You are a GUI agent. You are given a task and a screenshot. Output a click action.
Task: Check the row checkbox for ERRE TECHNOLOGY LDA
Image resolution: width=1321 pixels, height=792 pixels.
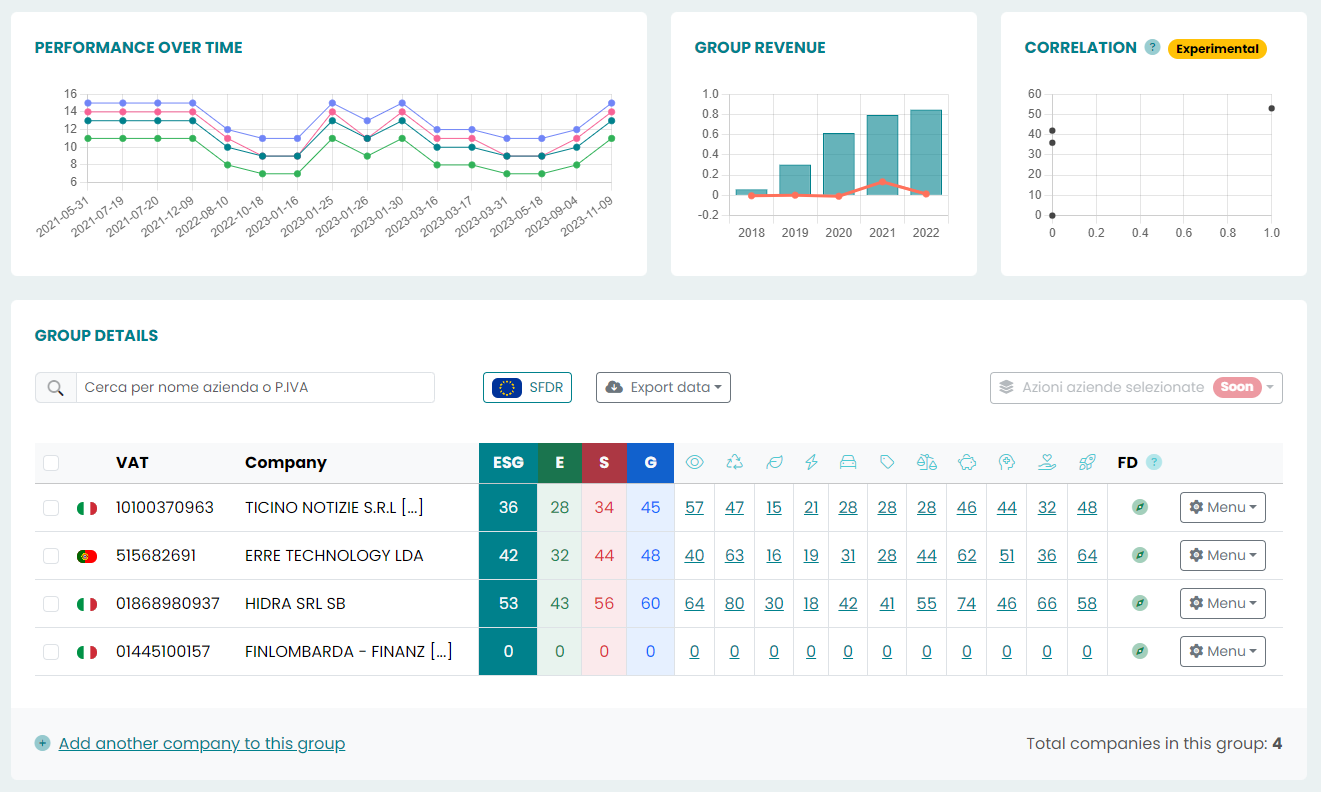51,555
